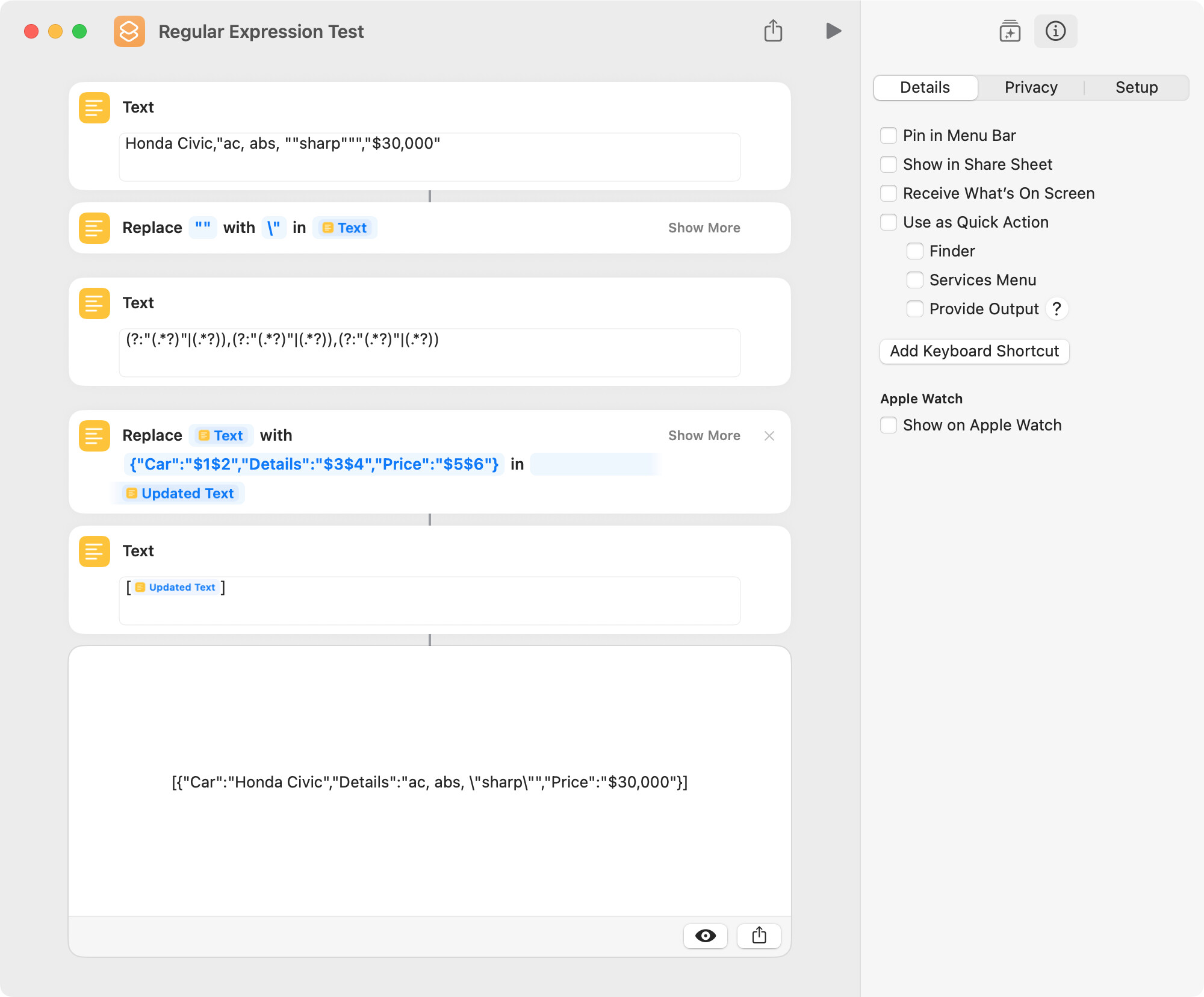The height and width of the screenshot is (997, 1204).
Task: Expand Show More on the JSON Replace action
Action: [x=704, y=436]
